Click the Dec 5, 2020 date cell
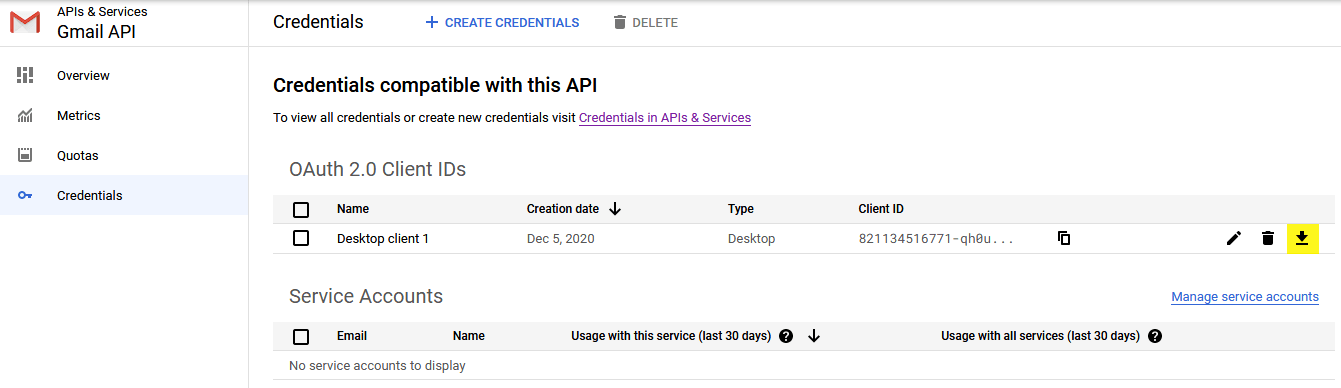Image resolution: width=1341 pixels, height=388 pixels. point(560,239)
